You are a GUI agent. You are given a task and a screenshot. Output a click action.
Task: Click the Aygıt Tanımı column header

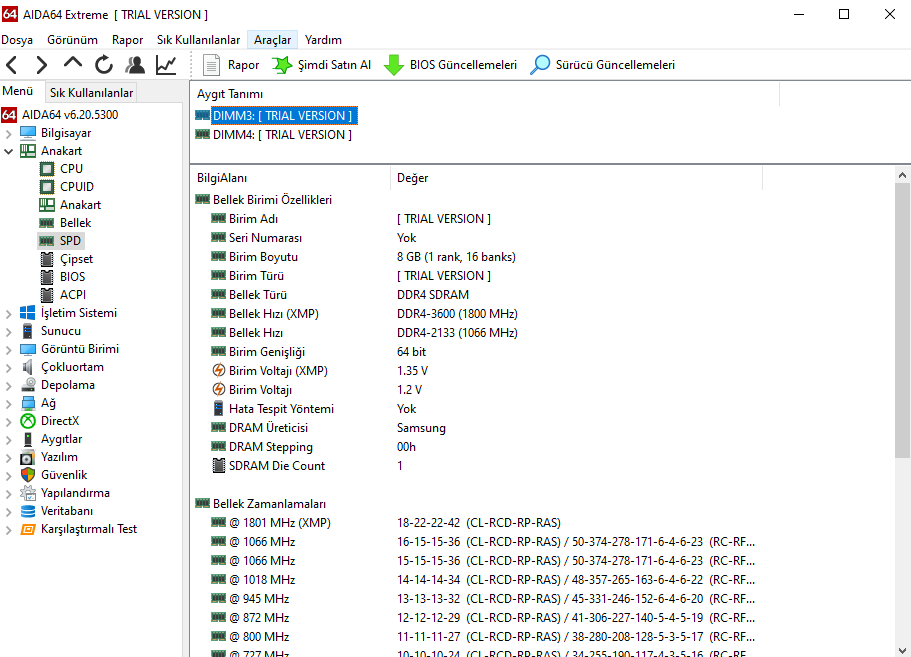pyautogui.click(x=485, y=94)
